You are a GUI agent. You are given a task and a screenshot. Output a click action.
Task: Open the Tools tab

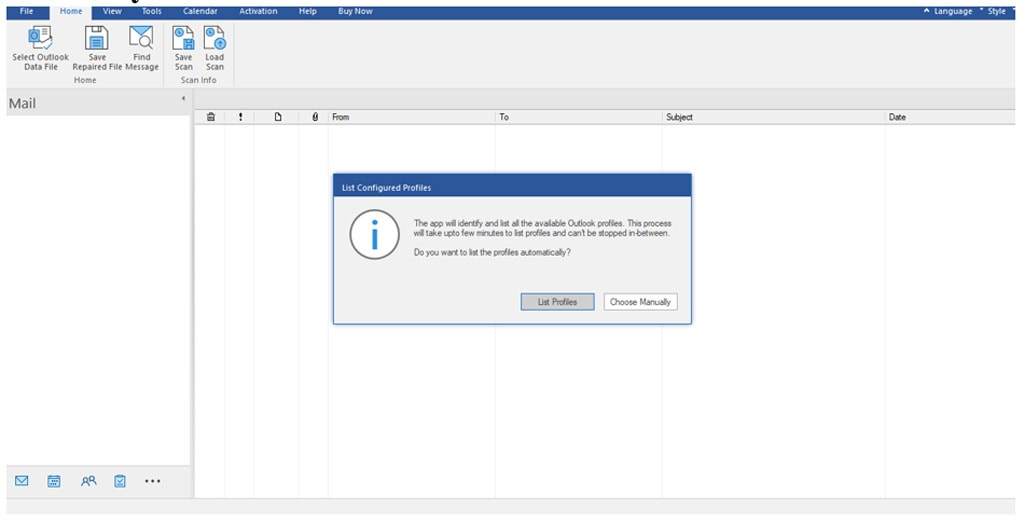point(152,11)
